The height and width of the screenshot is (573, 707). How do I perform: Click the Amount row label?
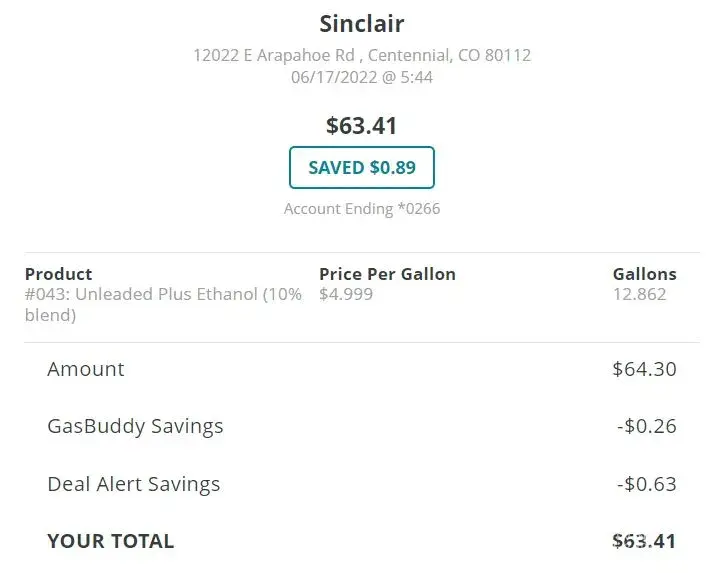click(86, 369)
